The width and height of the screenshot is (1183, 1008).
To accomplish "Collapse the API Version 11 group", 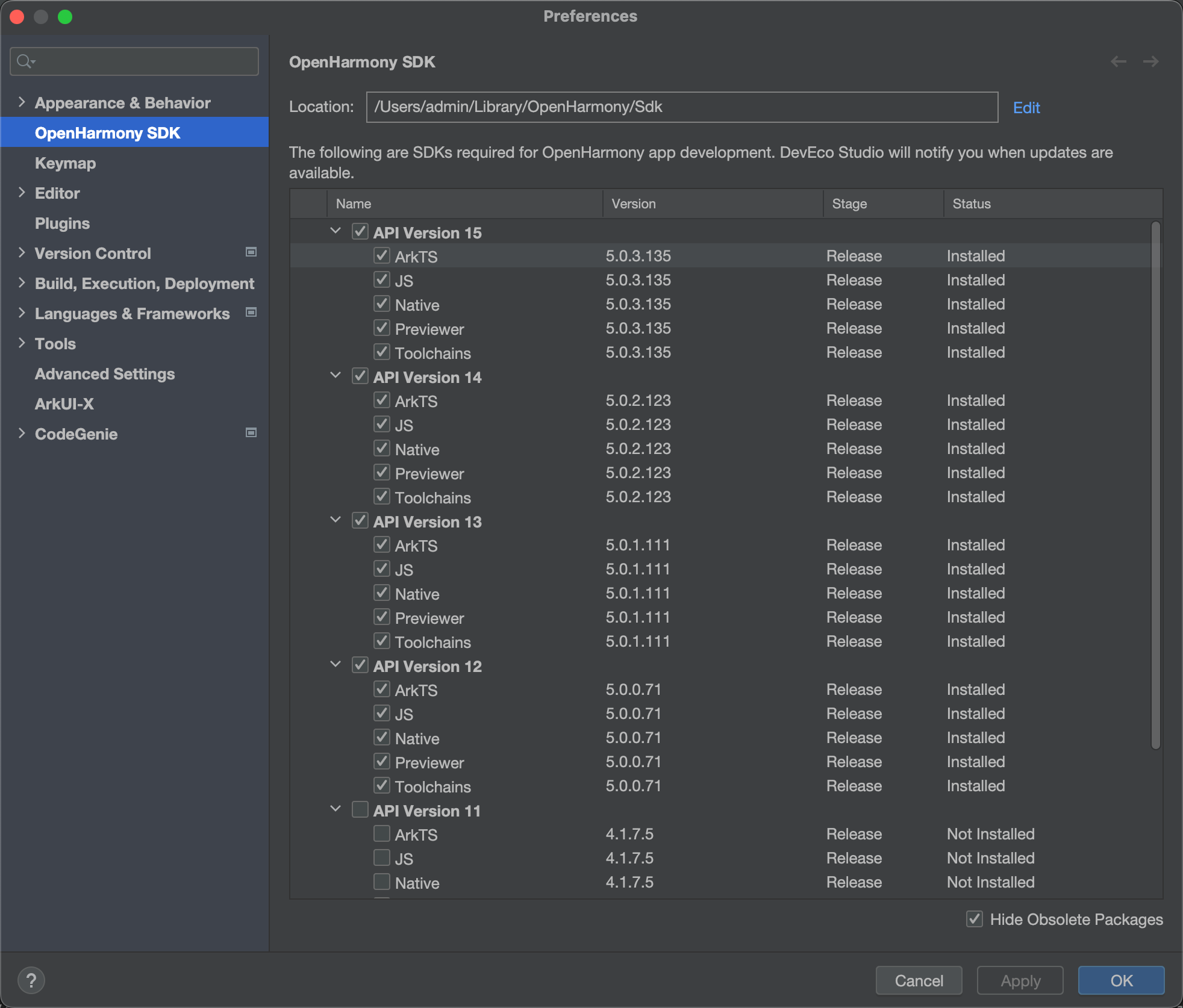I will [x=336, y=809].
